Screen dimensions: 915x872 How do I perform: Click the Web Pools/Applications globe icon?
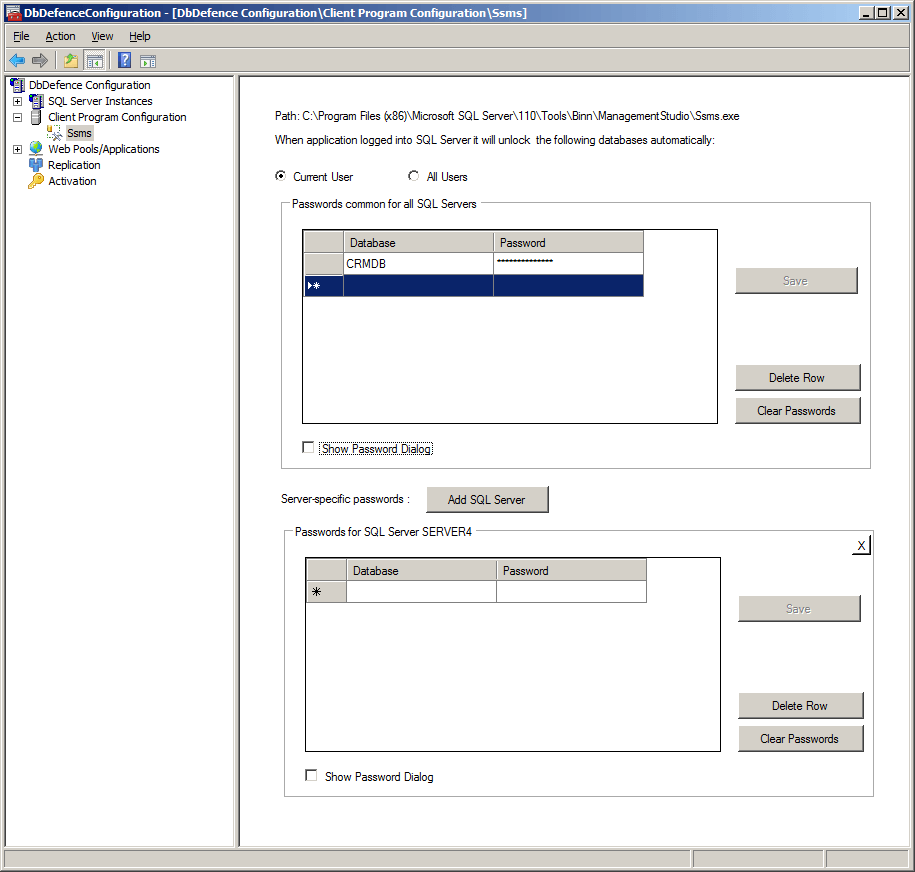pyautogui.click(x=37, y=148)
